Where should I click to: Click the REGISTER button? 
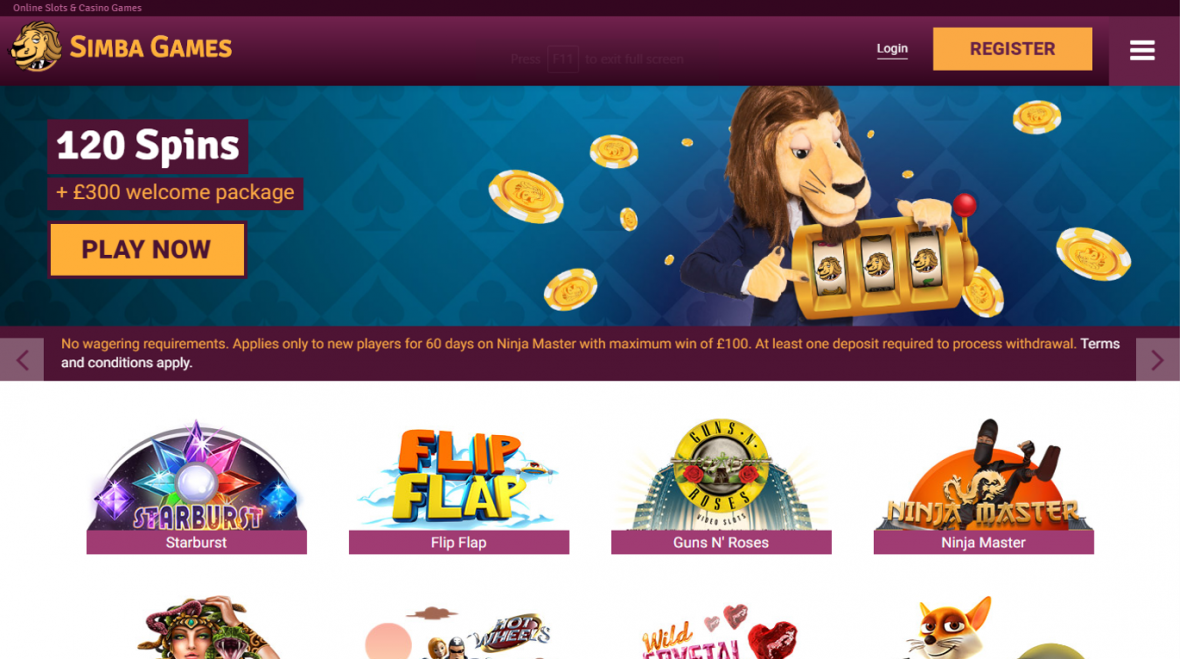[1012, 49]
